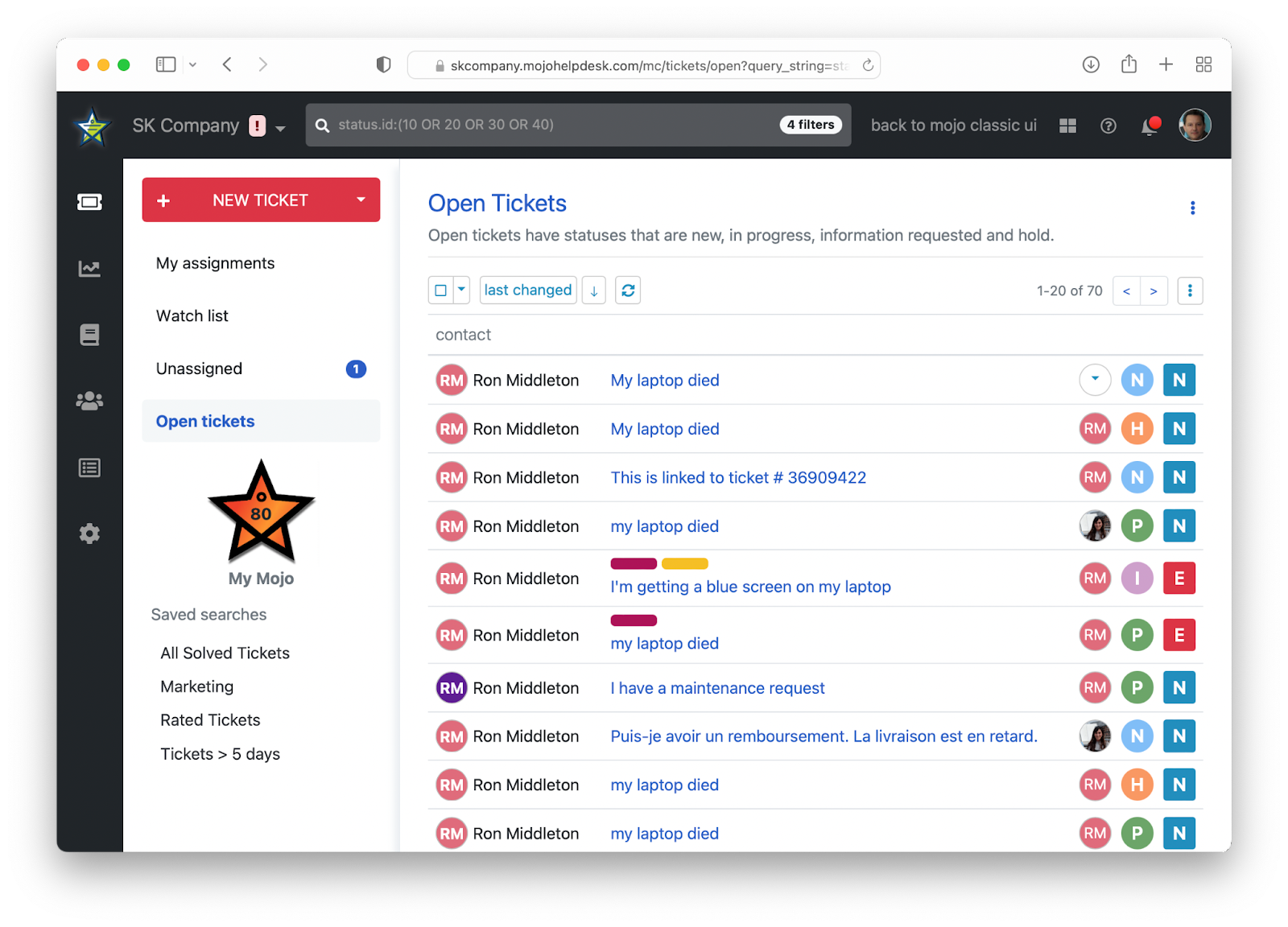Open the last changed sort dropdown
This screenshot has height=927, width=1288.
[x=528, y=290]
